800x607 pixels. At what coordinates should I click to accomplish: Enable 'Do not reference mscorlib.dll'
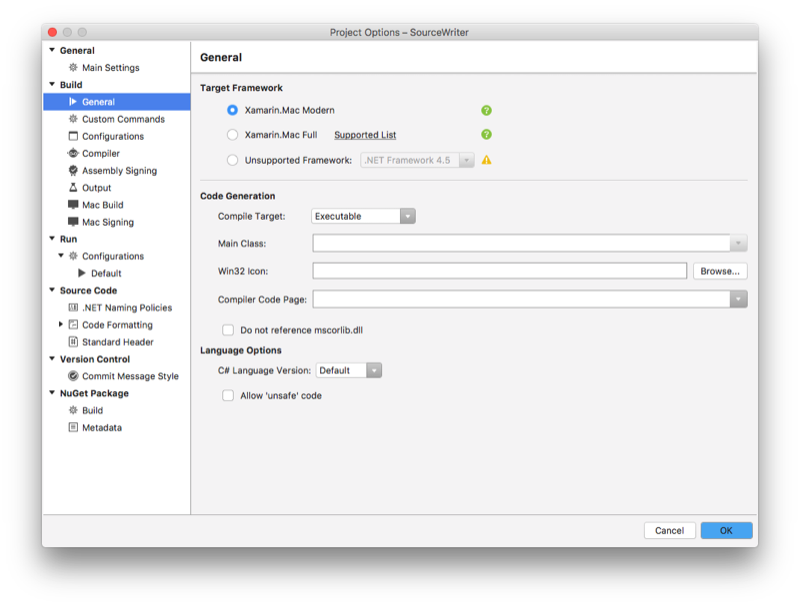click(x=226, y=328)
